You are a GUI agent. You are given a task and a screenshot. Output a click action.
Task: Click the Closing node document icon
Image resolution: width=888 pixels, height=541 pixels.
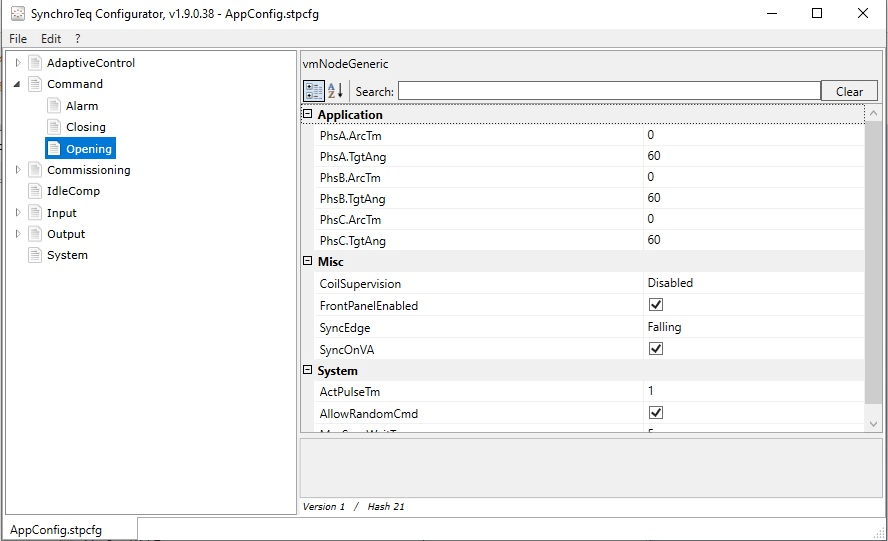click(x=54, y=127)
